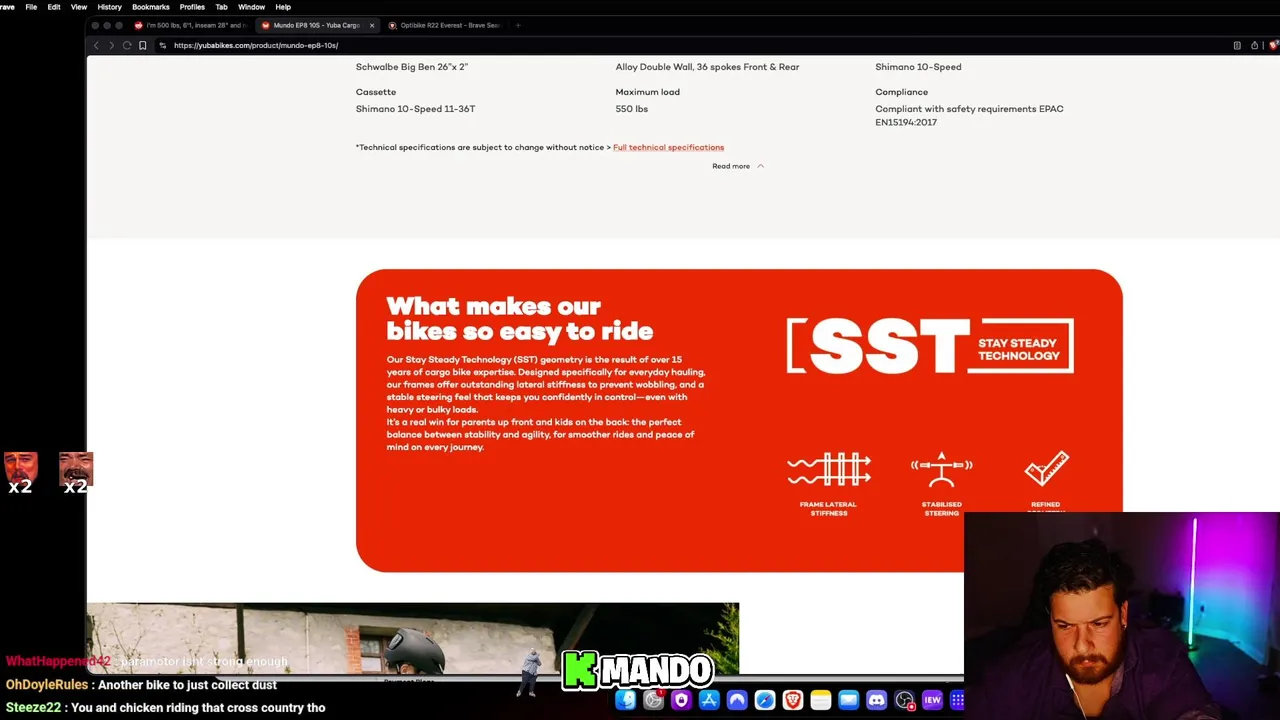Click the "Shimano 10-Speed" text at top right
Viewport: 1280px width, 720px height.
(x=918, y=67)
